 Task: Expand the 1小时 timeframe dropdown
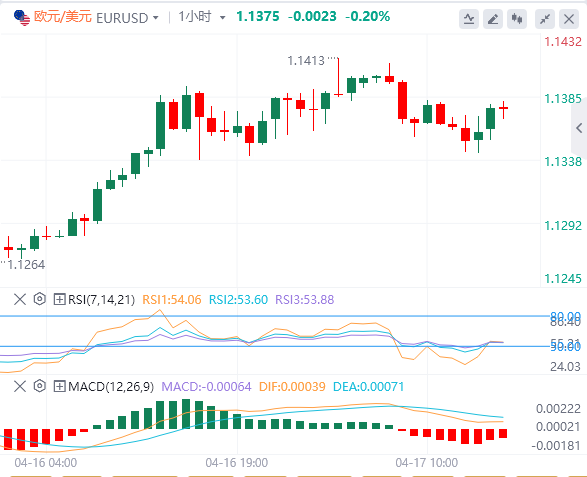pos(223,18)
